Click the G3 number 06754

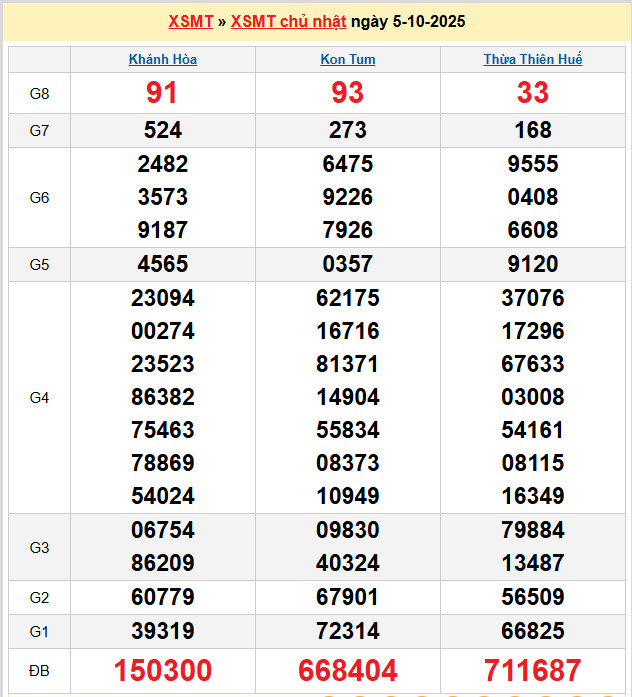(x=163, y=530)
